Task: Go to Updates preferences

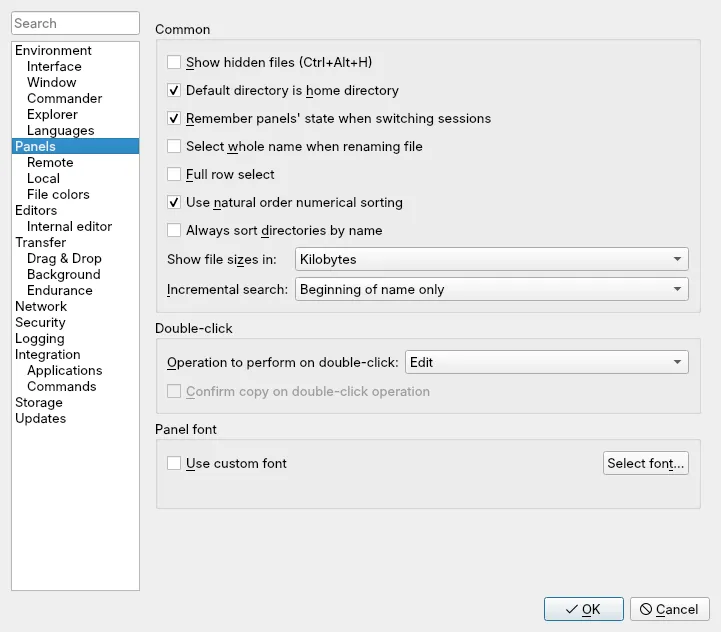Action: point(40,418)
